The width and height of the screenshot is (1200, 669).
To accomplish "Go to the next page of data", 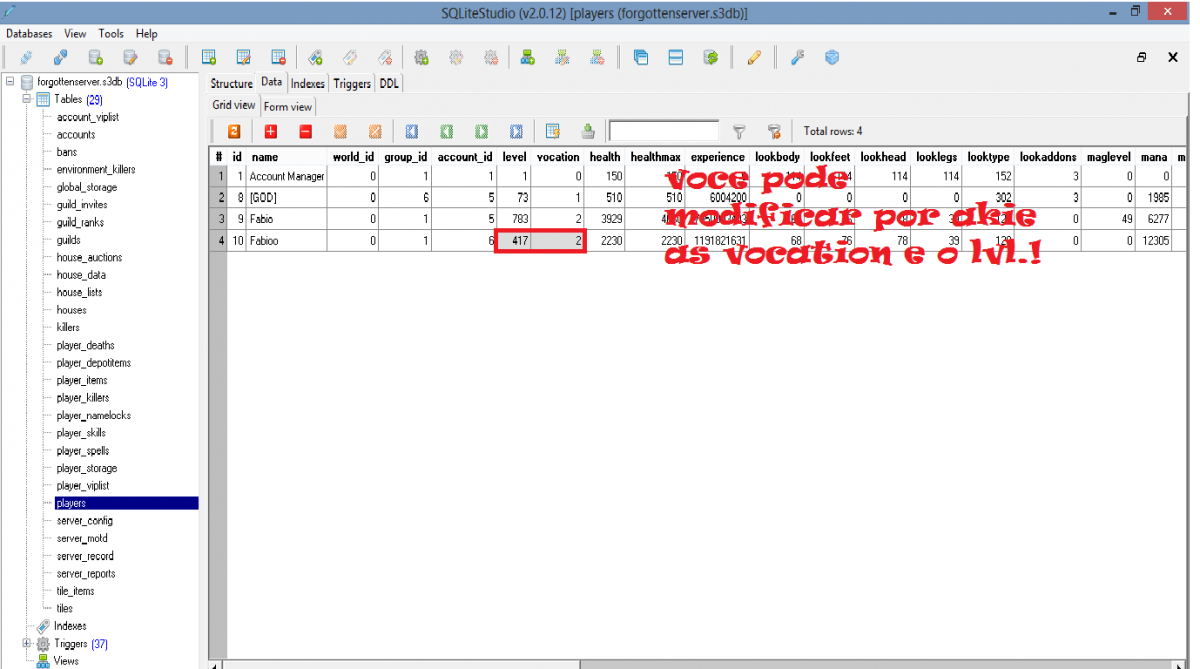I will (481, 131).
